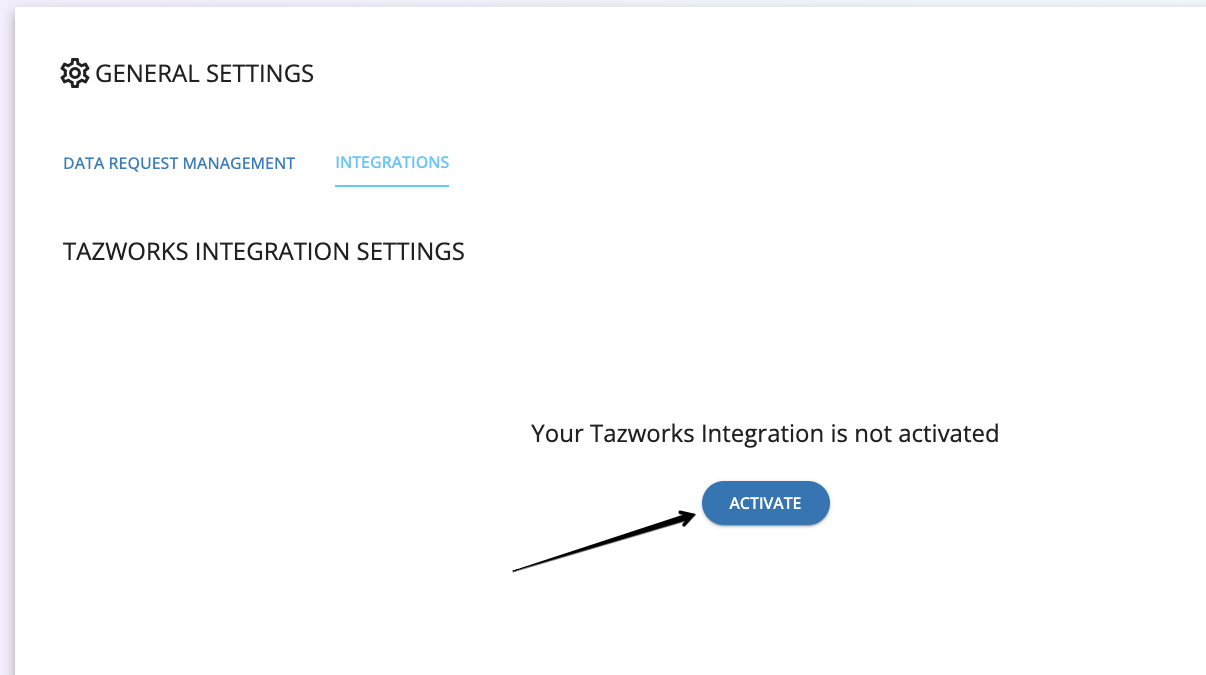Open the Data Request Management tab
This screenshot has height=675, width=1206.
(x=179, y=163)
